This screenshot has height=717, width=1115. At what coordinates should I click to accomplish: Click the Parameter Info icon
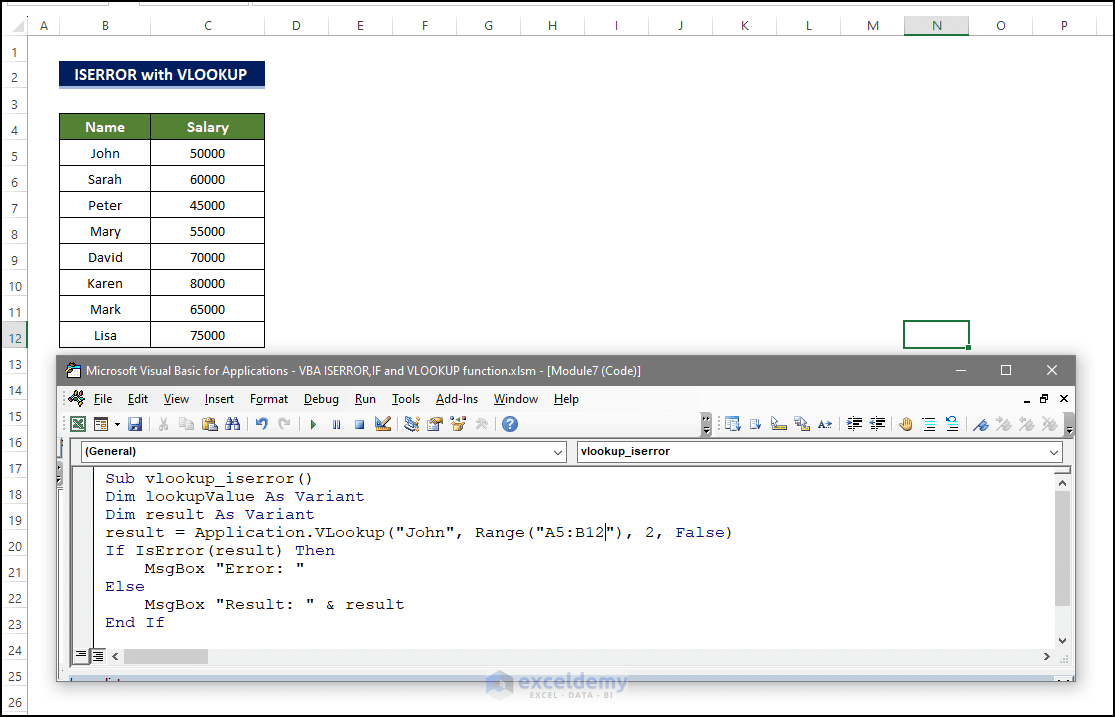point(801,425)
